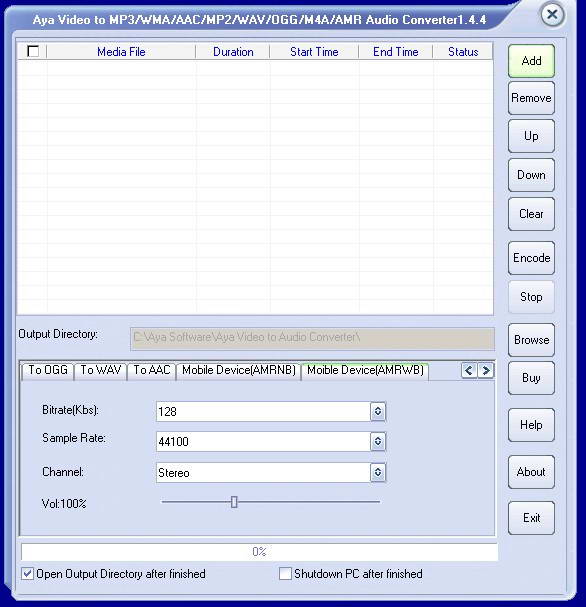The width and height of the screenshot is (586, 607).
Task: Tick the select-all checkbox in list header
Action: 33,51
